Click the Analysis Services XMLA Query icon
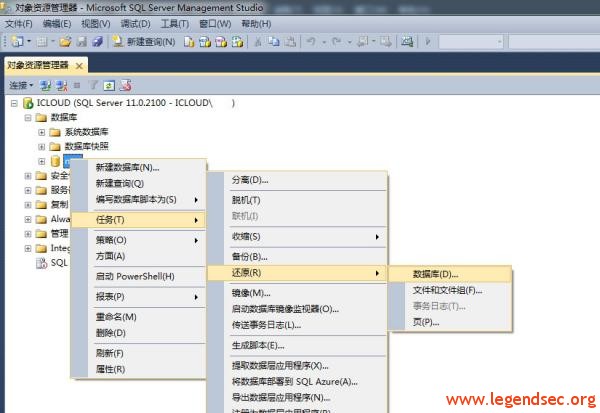The image size is (600, 413). point(237,42)
